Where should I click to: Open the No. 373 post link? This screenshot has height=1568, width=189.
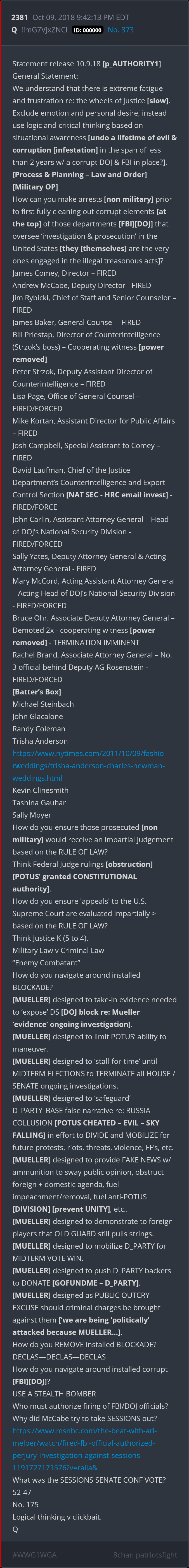click(120, 30)
